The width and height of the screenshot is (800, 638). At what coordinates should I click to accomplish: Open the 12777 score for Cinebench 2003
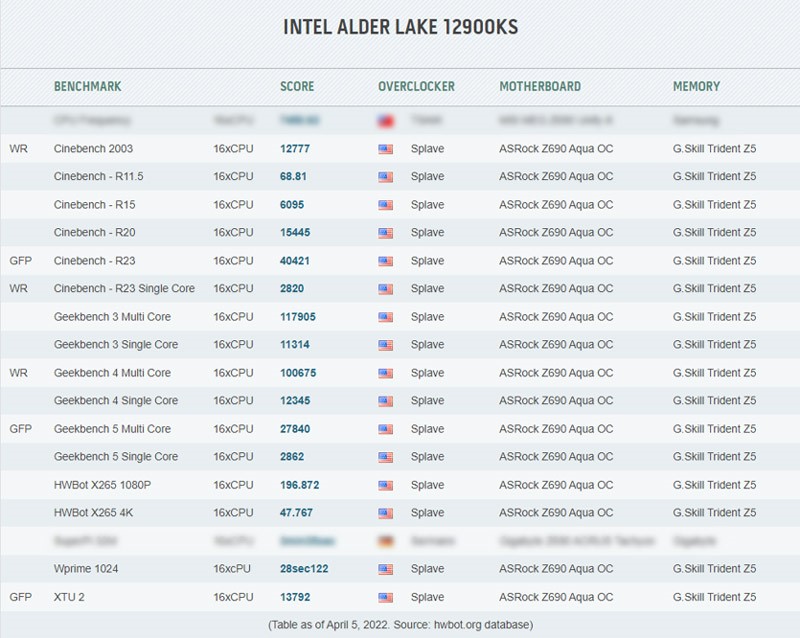(x=296, y=149)
